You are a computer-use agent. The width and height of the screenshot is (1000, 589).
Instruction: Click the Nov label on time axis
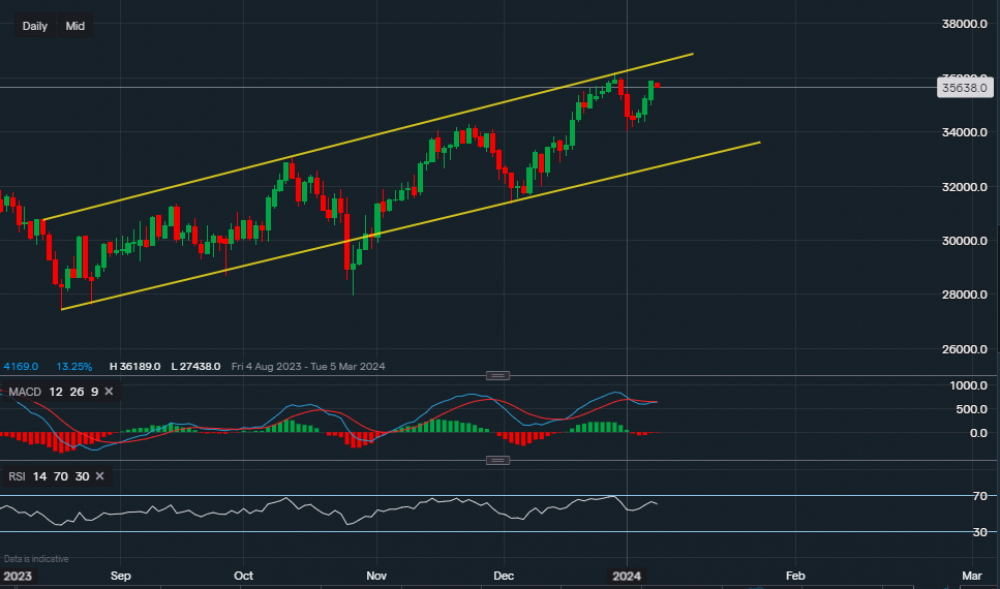pyautogui.click(x=376, y=576)
